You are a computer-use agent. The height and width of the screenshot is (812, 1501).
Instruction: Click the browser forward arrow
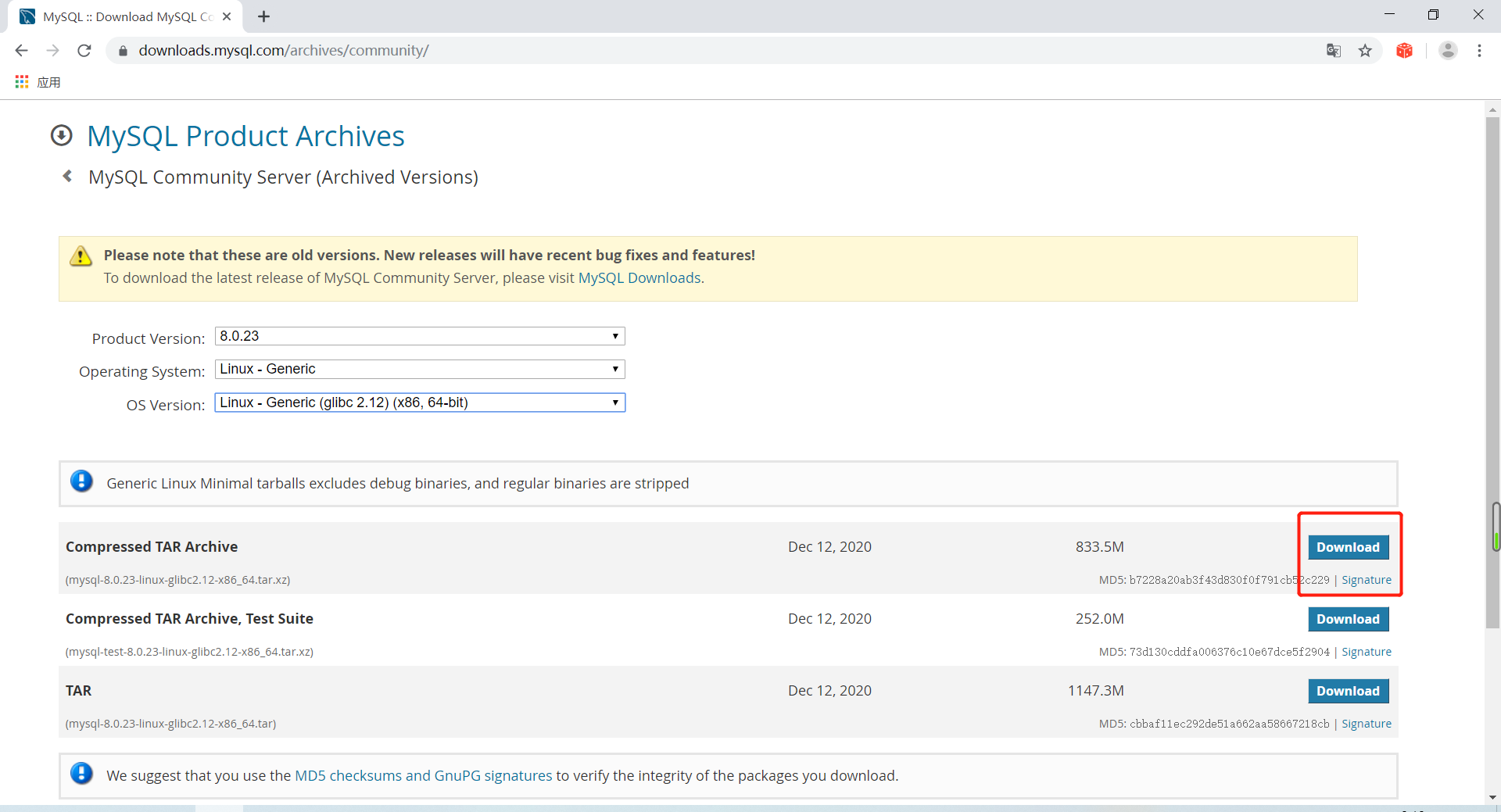[52, 51]
